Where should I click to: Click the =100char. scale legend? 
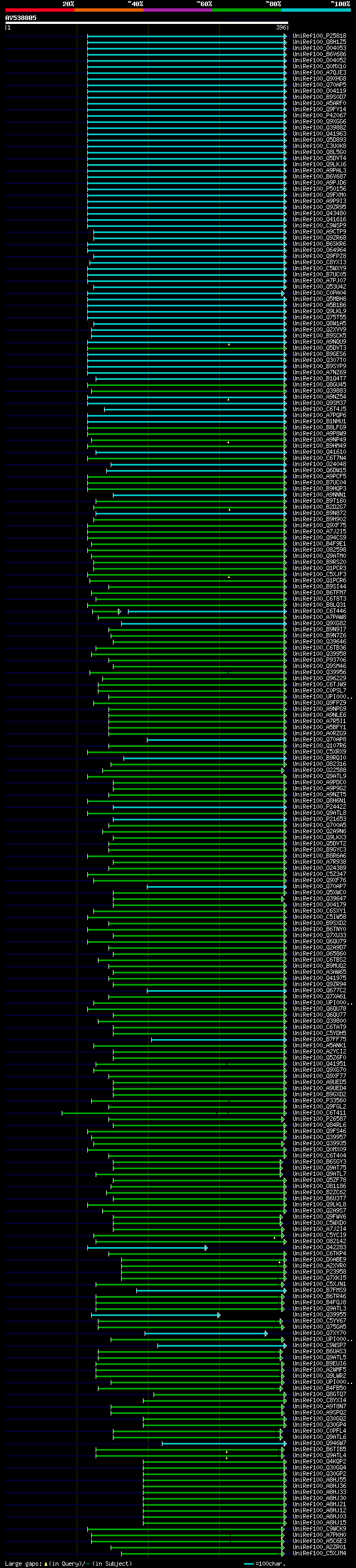(x=265, y=1564)
